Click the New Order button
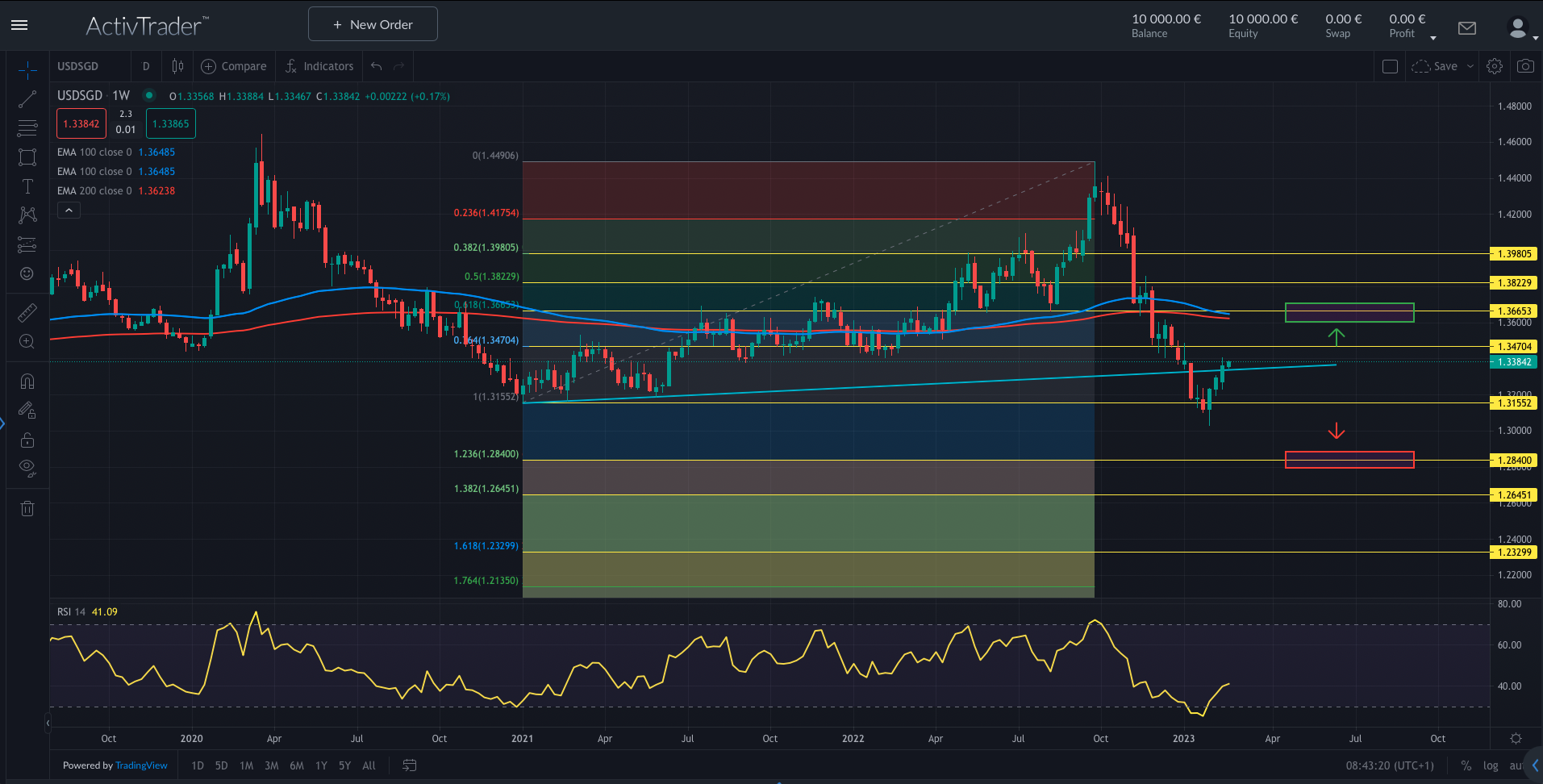This screenshot has height=784, width=1543. tap(372, 23)
